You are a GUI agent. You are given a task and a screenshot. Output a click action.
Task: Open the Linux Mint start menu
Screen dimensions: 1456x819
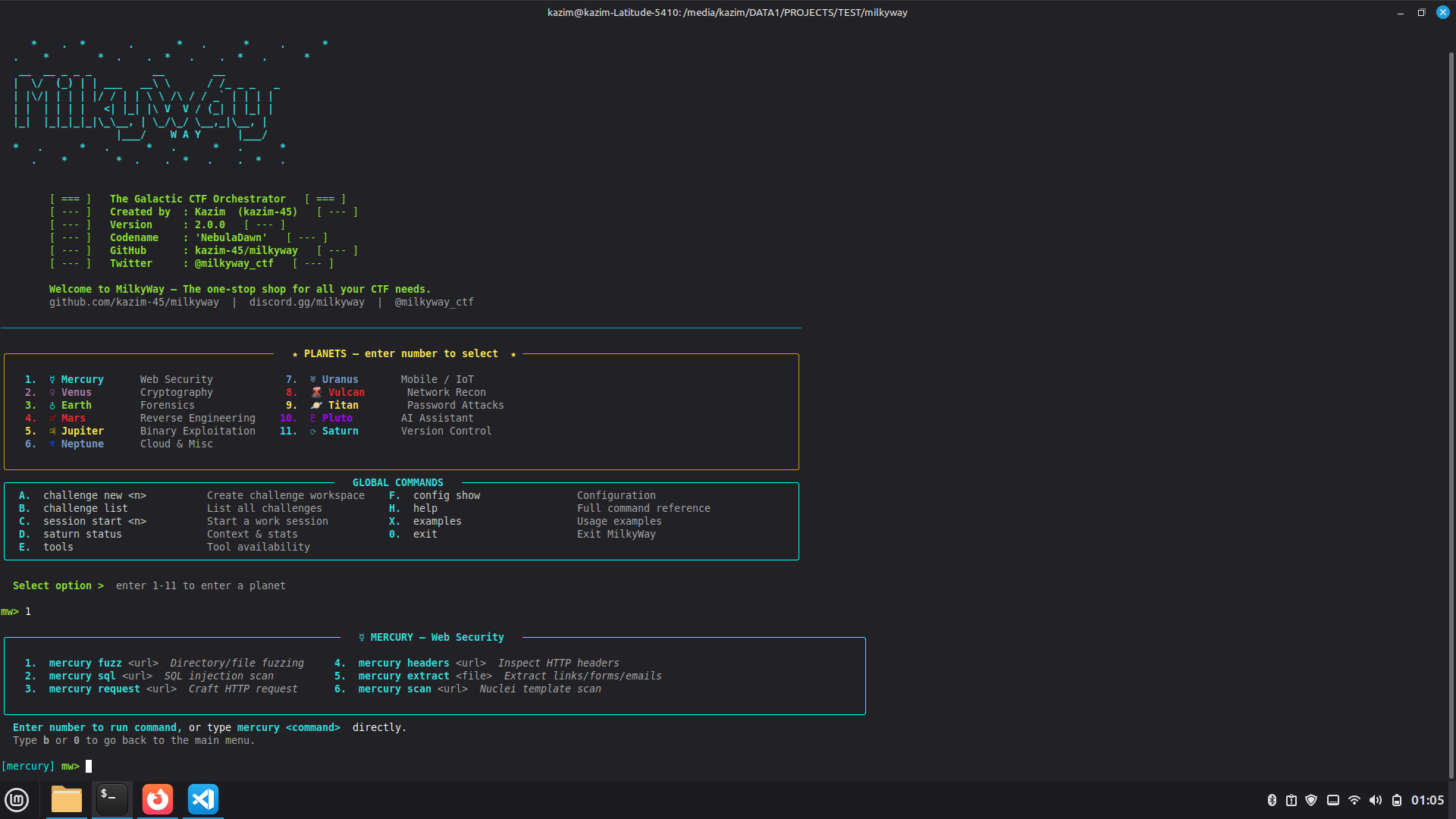click(17, 800)
